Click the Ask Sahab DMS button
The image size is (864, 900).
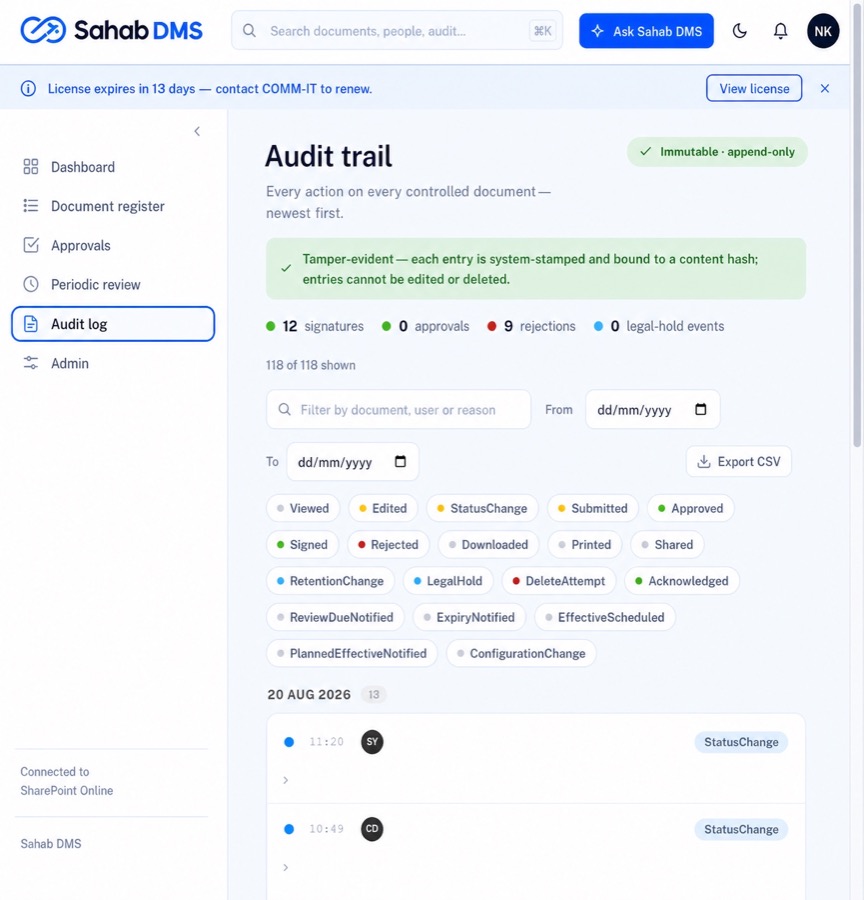pyautogui.click(x=646, y=31)
